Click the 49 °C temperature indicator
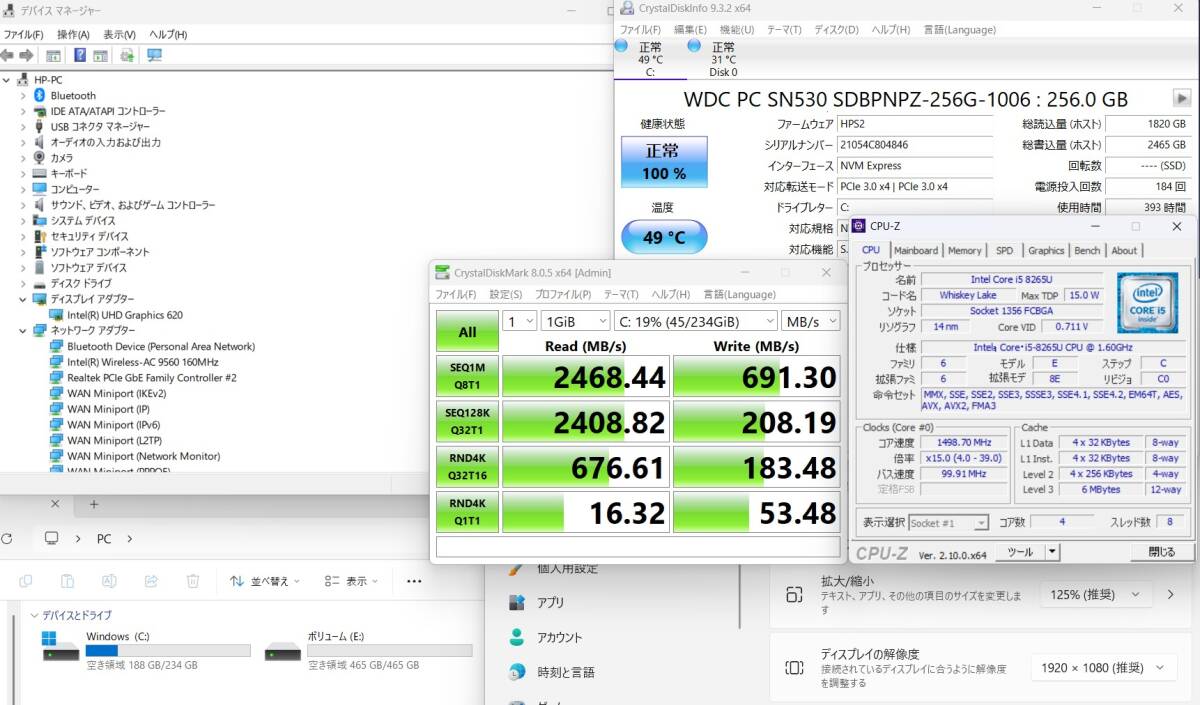Image resolution: width=1200 pixels, height=705 pixels. click(663, 237)
